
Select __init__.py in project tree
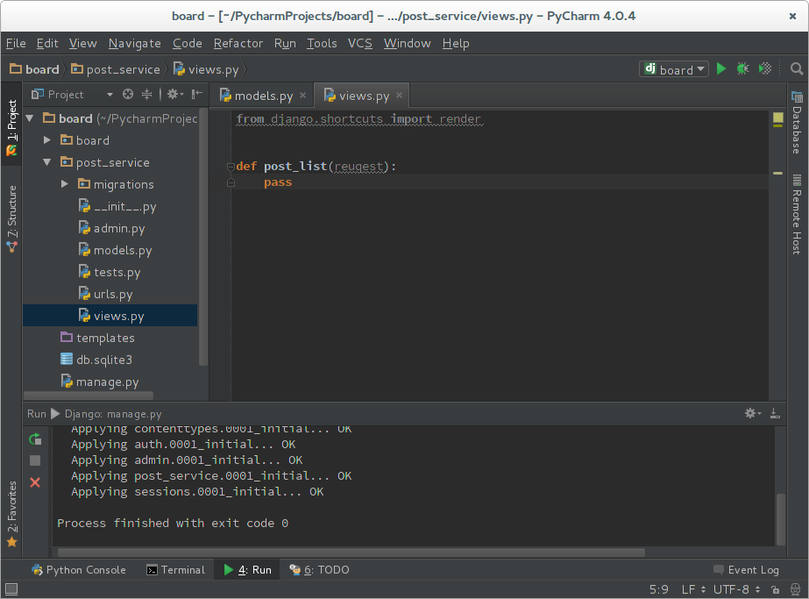[x=117, y=206]
